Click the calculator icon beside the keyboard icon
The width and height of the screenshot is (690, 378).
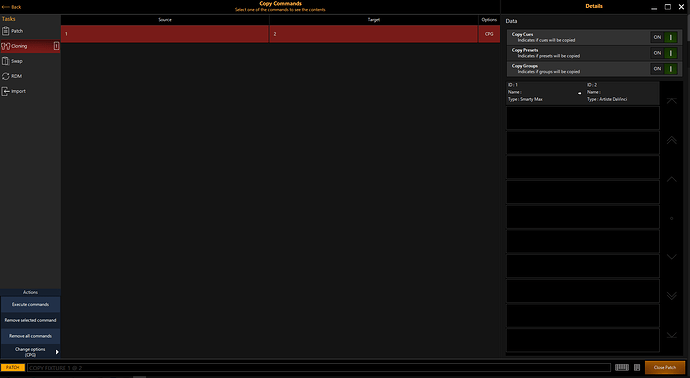tap(637, 367)
